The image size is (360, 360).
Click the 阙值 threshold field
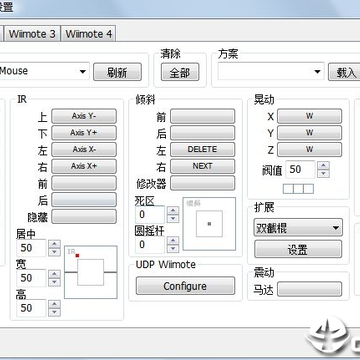[x=300, y=169]
